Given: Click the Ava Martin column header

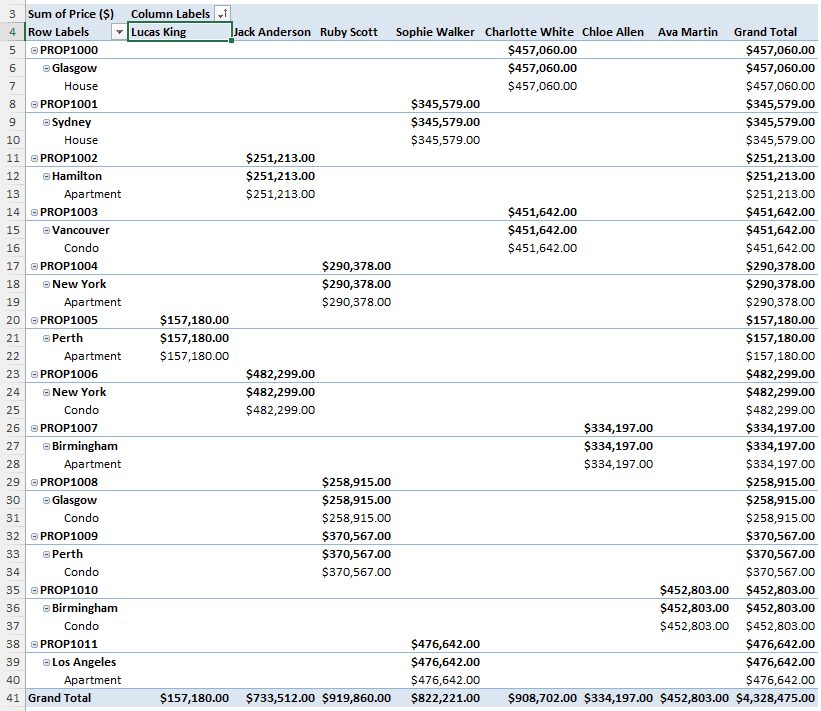Looking at the screenshot, I should (x=687, y=32).
